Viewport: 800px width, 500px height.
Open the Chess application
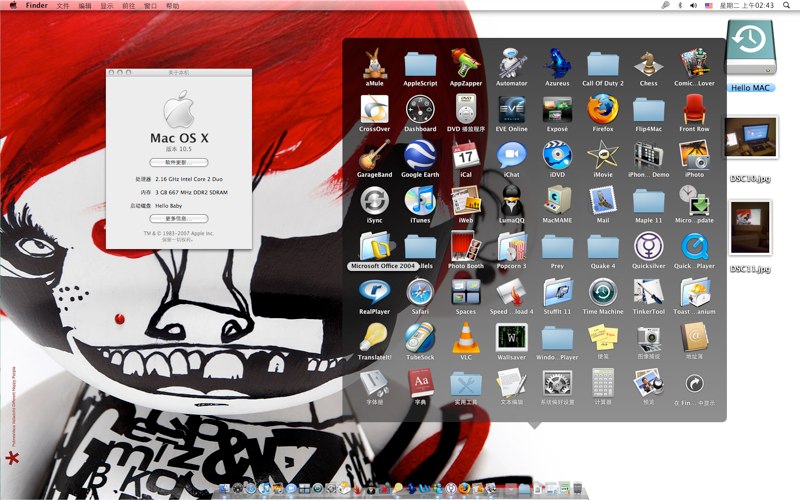point(648,63)
